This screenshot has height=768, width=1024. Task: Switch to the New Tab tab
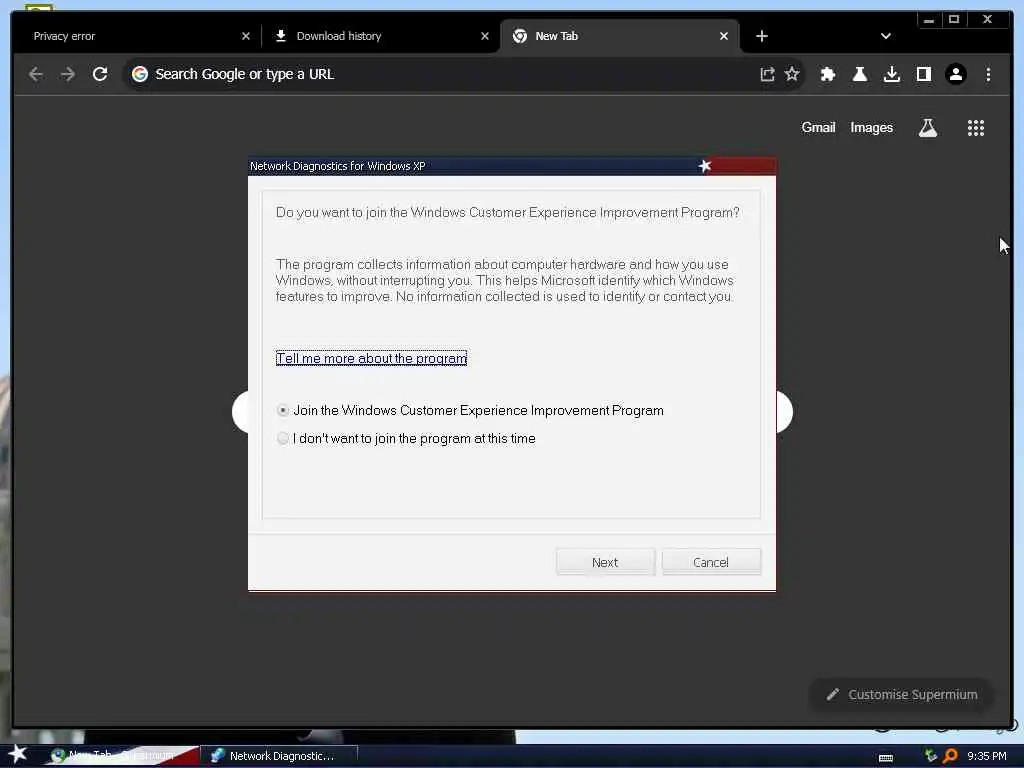pos(619,37)
